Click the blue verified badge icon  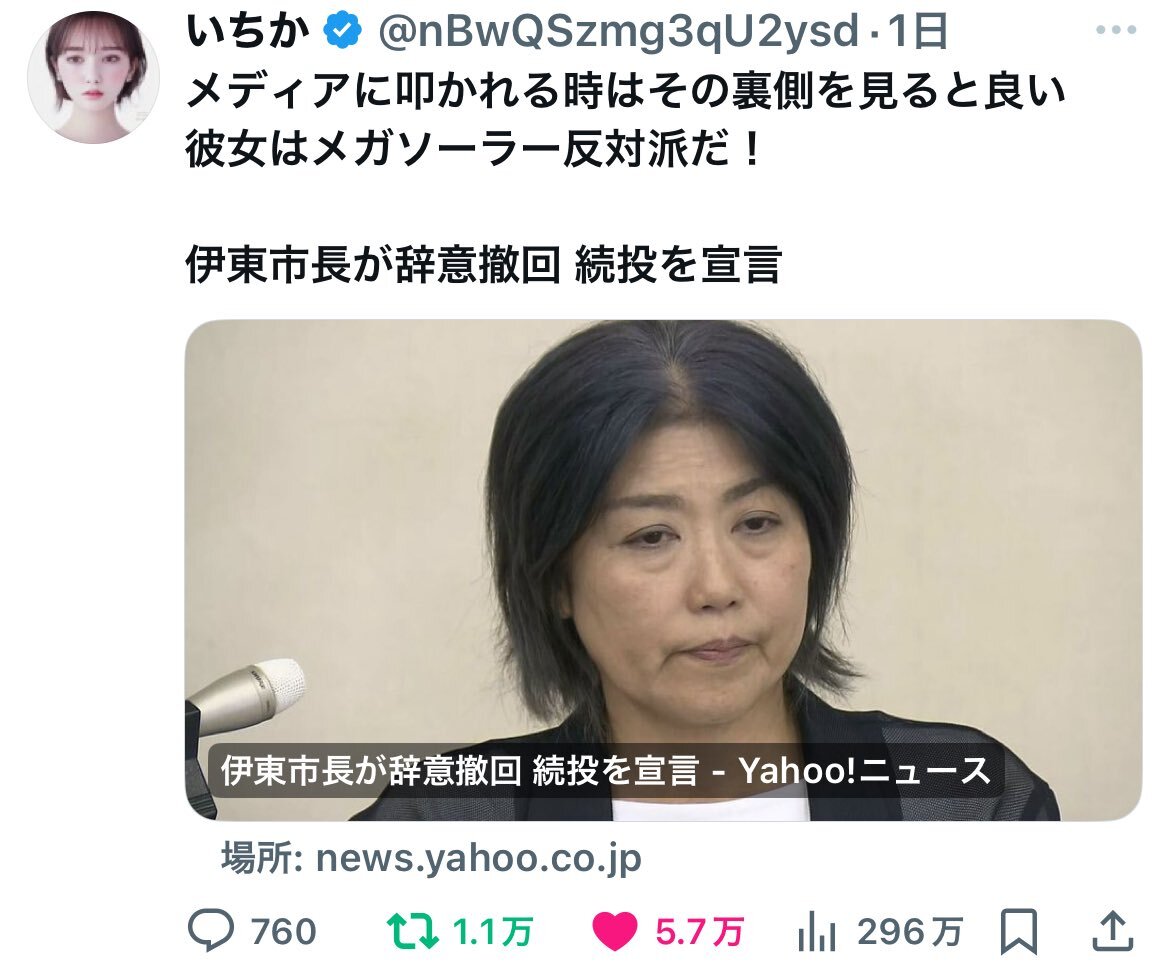click(342, 31)
